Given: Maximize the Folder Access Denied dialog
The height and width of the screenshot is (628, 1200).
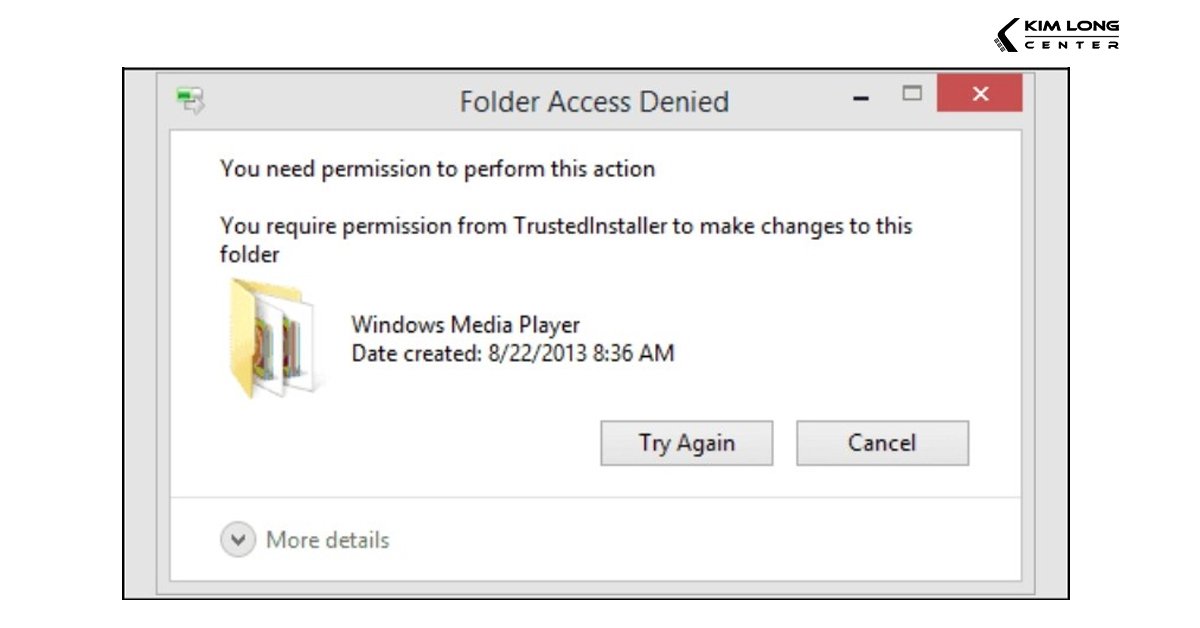Looking at the screenshot, I should [x=911, y=94].
